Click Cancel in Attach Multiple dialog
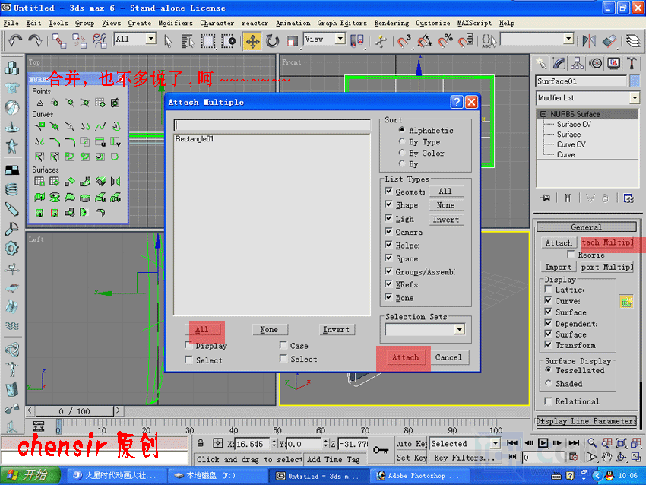This screenshot has height=485, width=646. click(448, 357)
